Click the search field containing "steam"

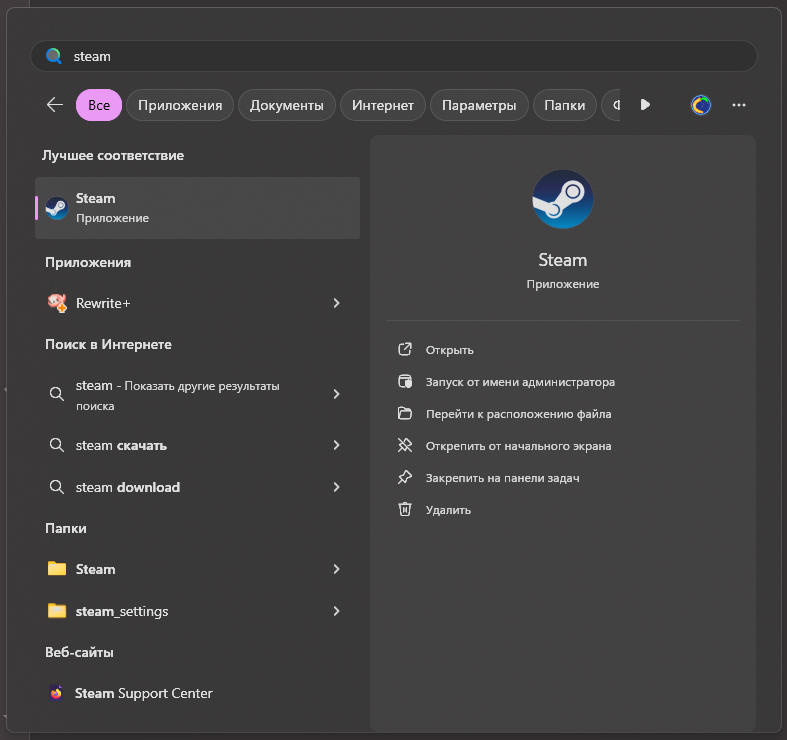click(x=394, y=56)
